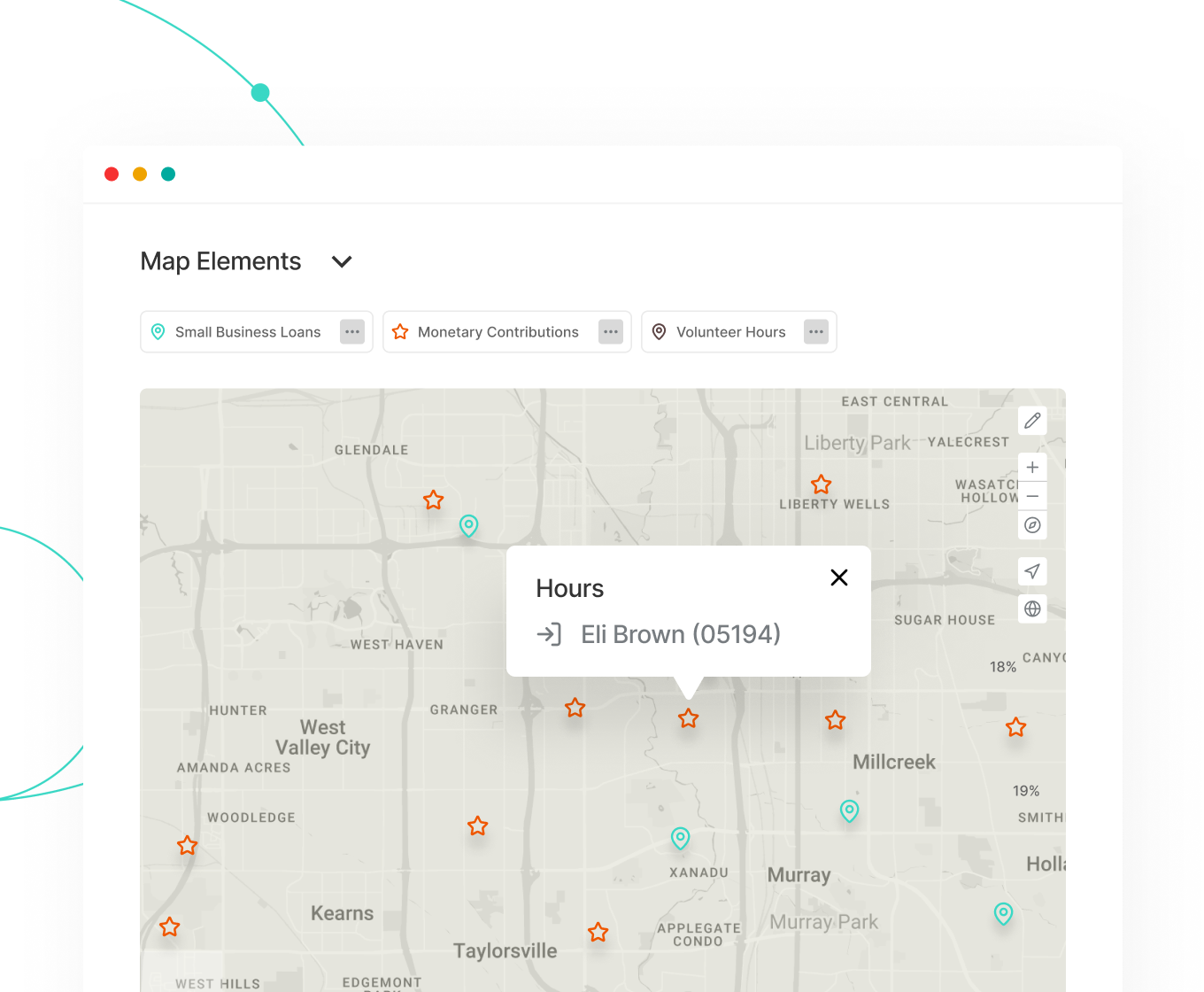
Task: Reset map bearing with compass icon
Action: coord(1032,525)
